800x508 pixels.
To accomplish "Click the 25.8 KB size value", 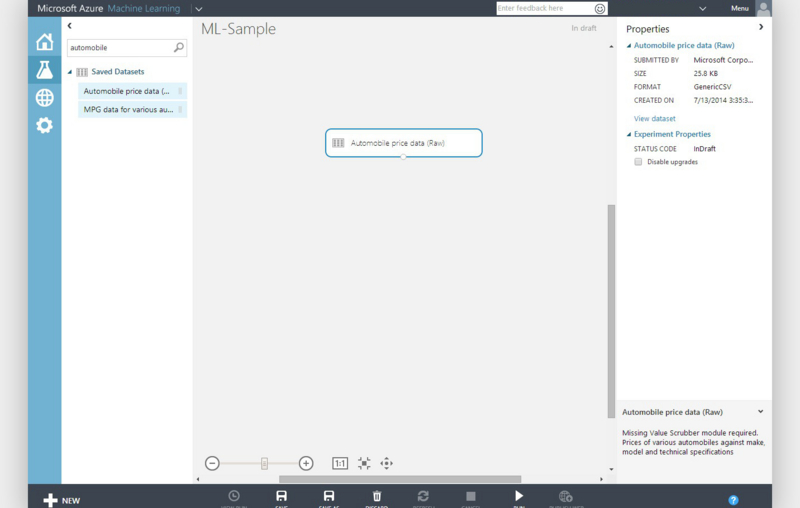I will tap(706, 73).
